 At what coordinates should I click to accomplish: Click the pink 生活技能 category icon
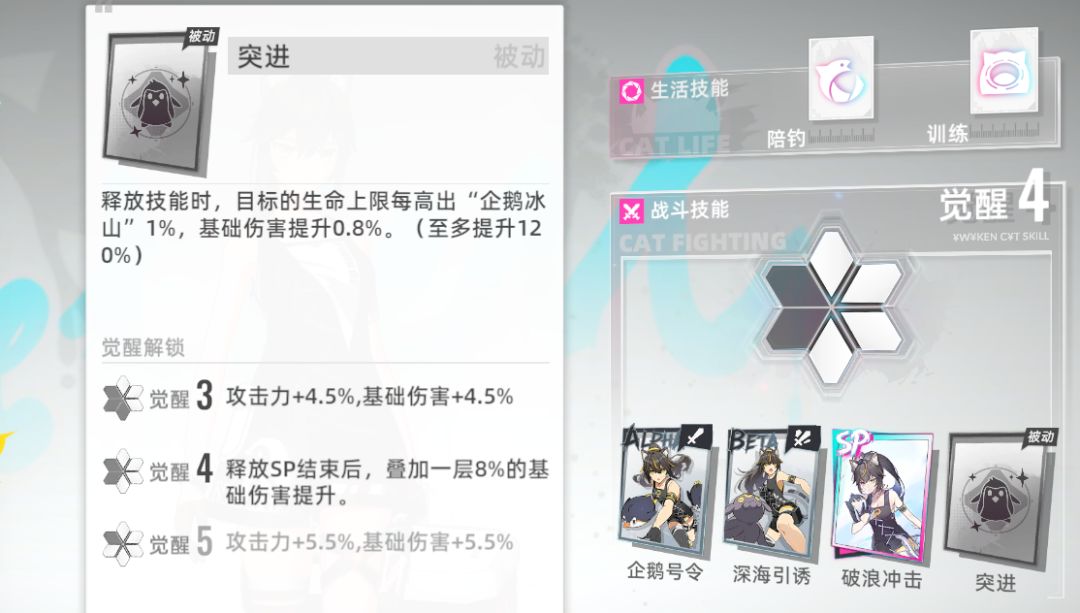[x=631, y=91]
